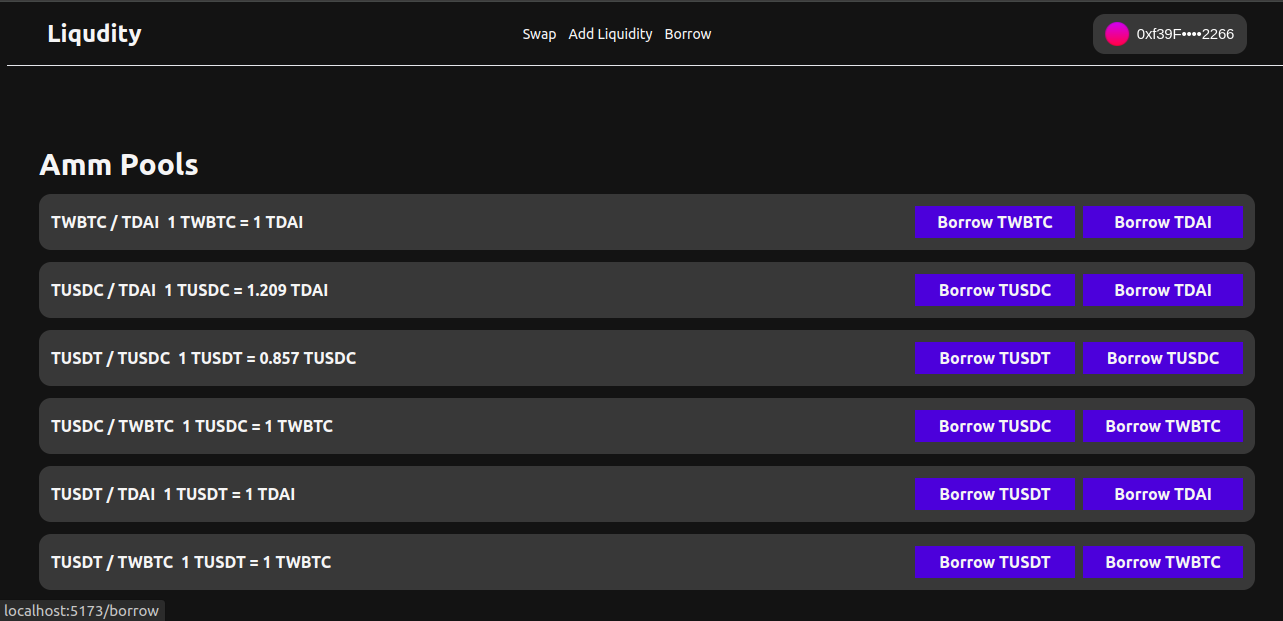The height and width of the screenshot is (621, 1283).
Task: Borrow TWBTC from the TUSDC / TWBTC pool
Action: point(1163,426)
